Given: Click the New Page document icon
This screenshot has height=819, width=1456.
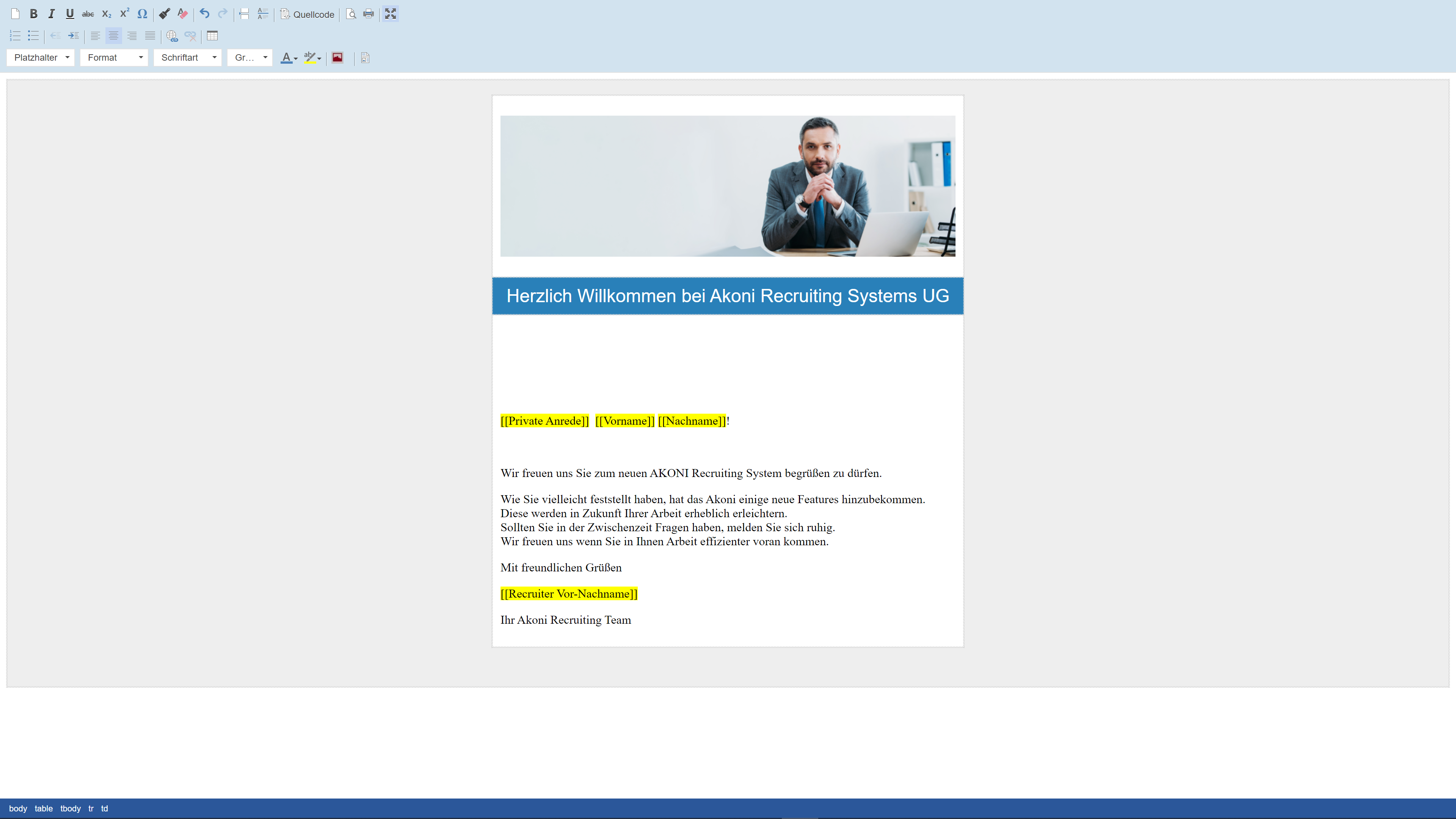Looking at the screenshot, I should [15, 14].
